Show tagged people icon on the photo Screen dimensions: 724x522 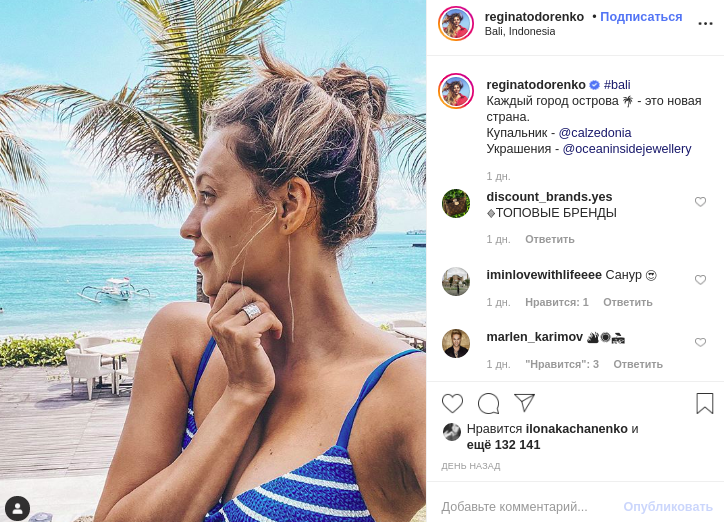click(x=17, y=508)
